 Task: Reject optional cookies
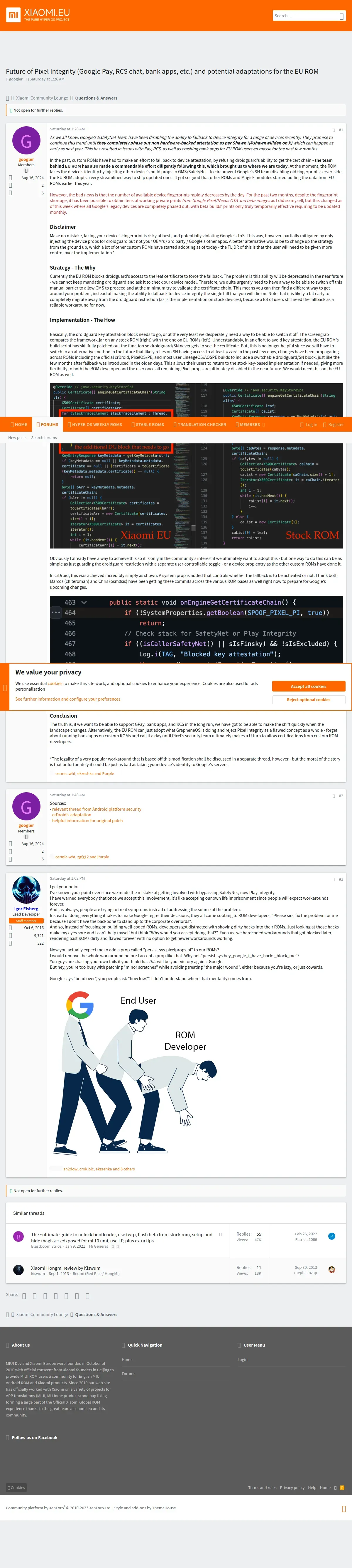coord(309,699)
